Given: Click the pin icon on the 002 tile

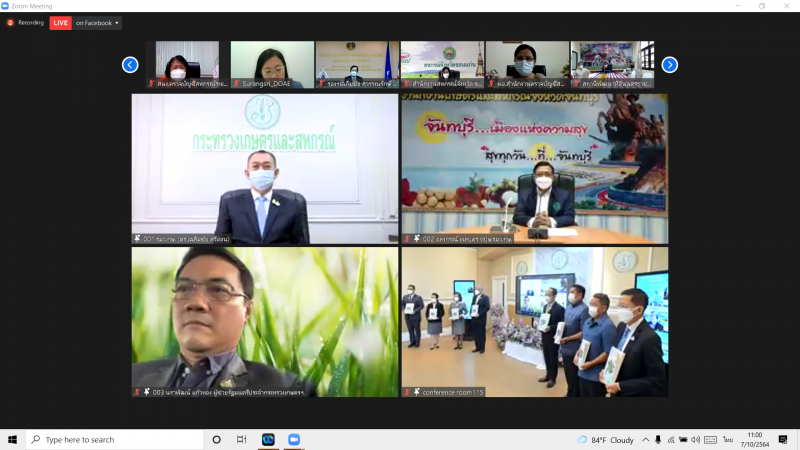Looking at the screenshot, I should point(417,238).
